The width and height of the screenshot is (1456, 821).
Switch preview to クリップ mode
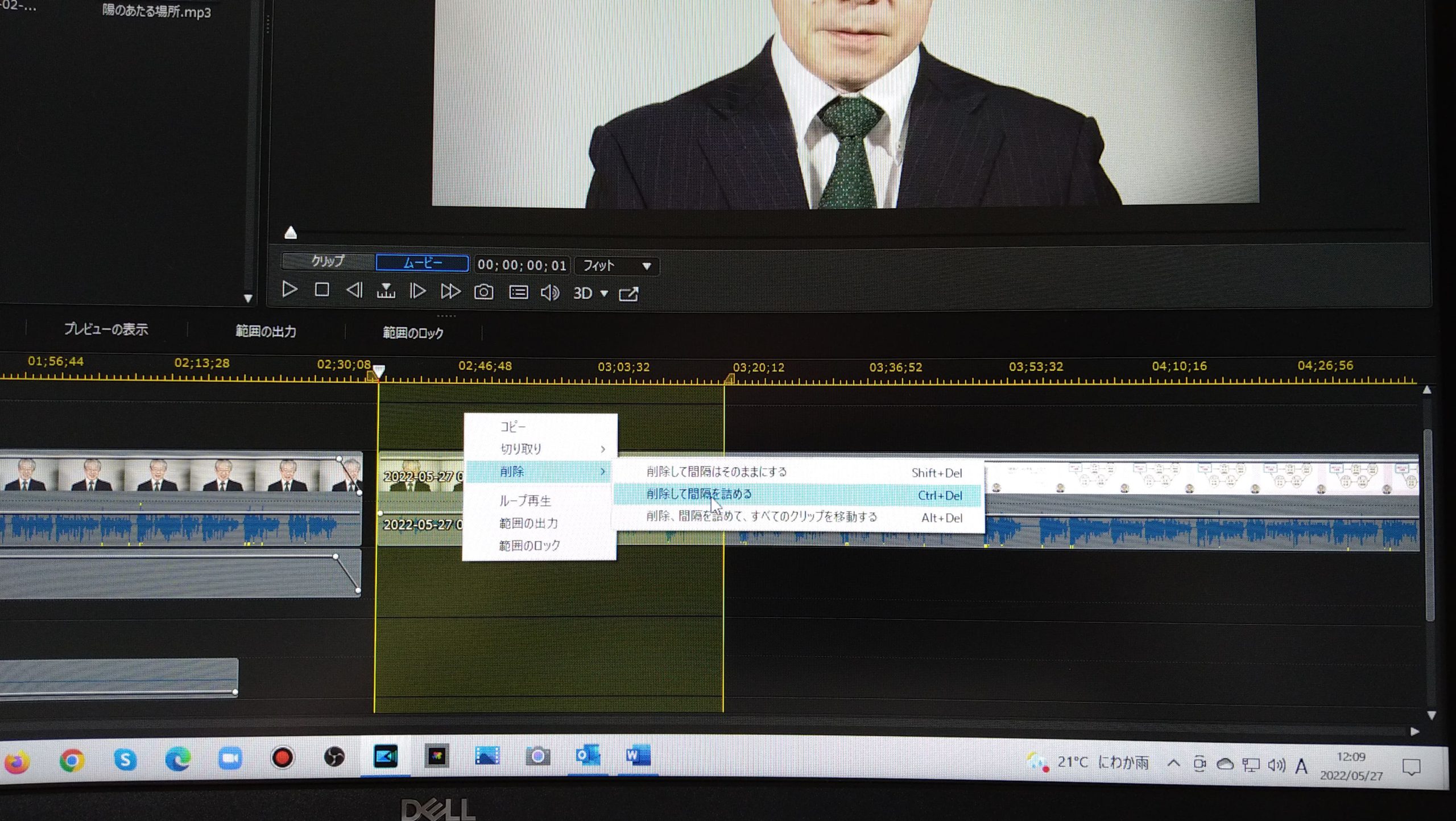[x=328, y=261]
